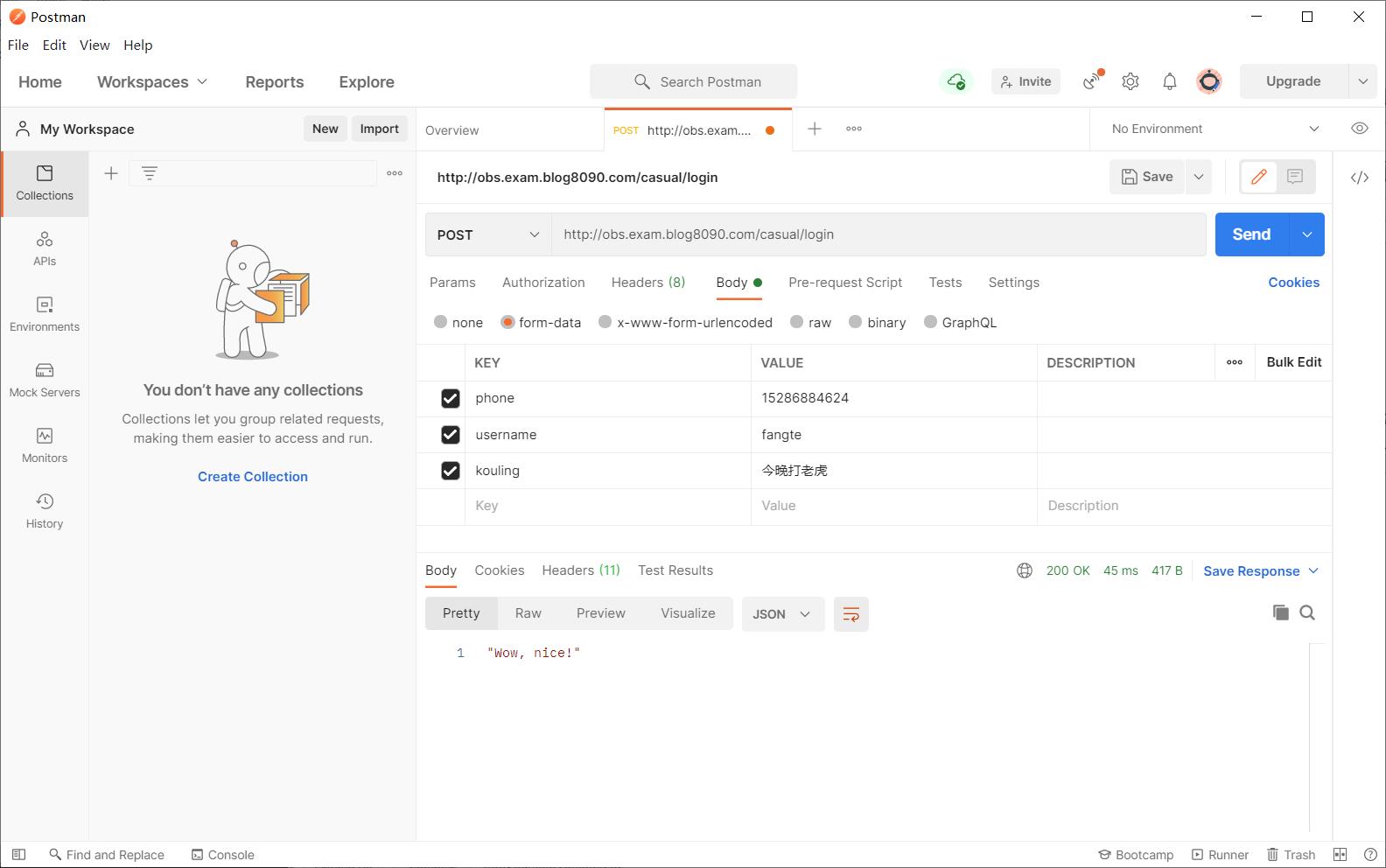Click the Search Postman field

(x=693, y=81)
